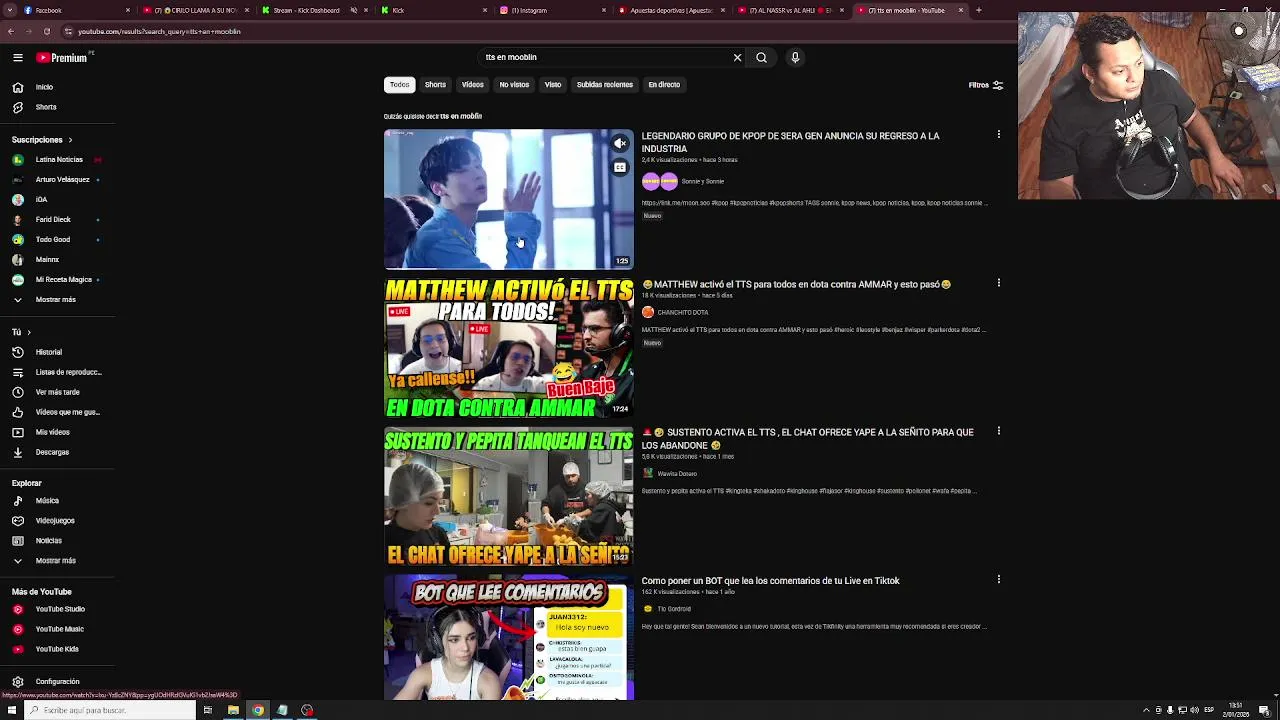The width and height of the screenshot is (1280, 720).
Task: Click the YouTube search input field
Action: [x=605, y=57]
